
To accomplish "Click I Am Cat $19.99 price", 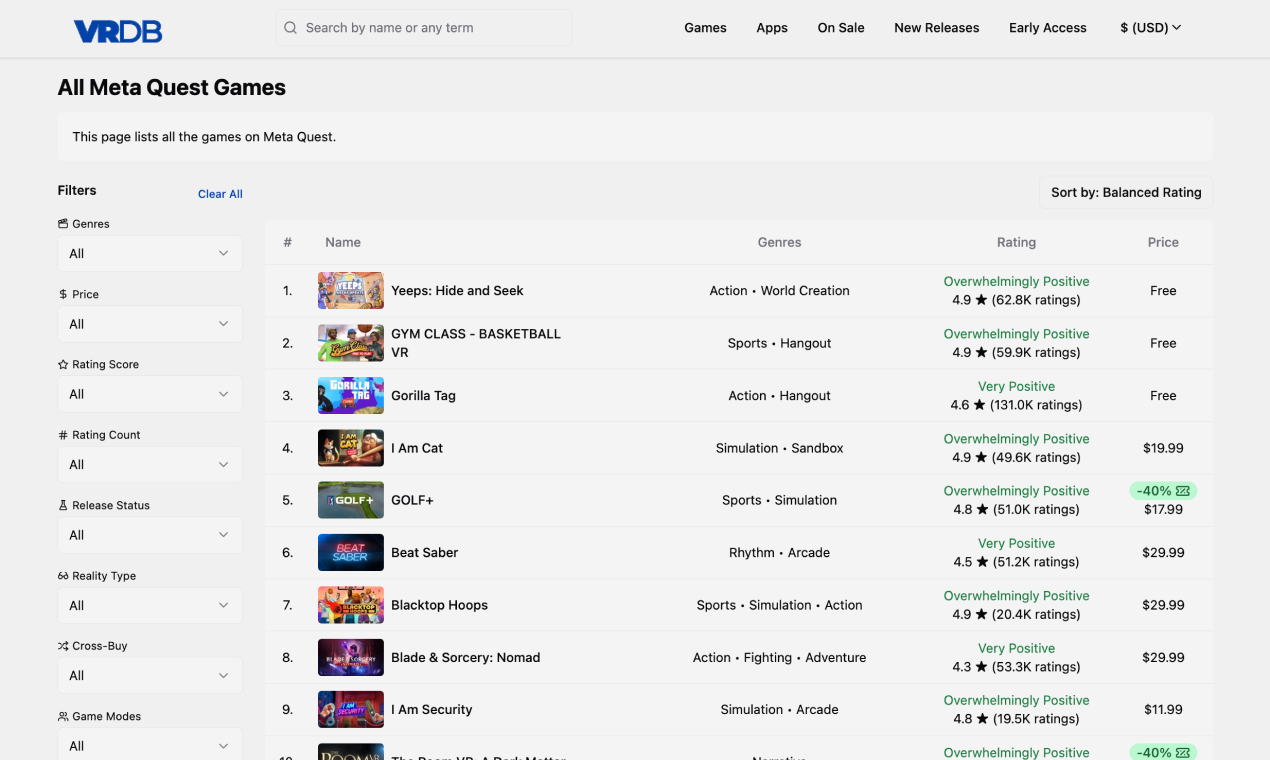I will coord(1163,448).
